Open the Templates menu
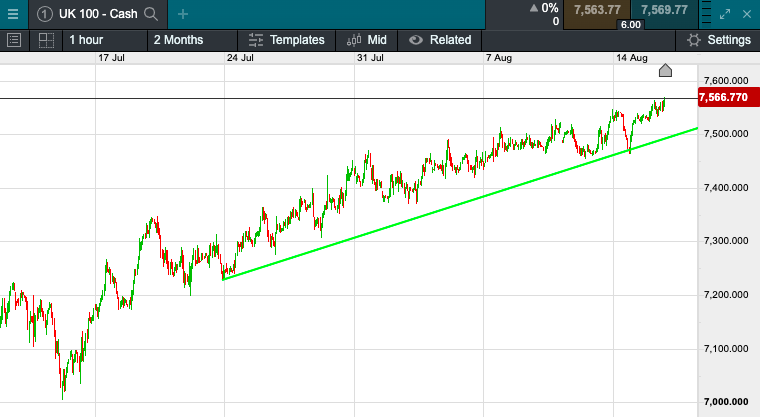The width and height of the screenshot is (760, 417). tap(287, 40)
